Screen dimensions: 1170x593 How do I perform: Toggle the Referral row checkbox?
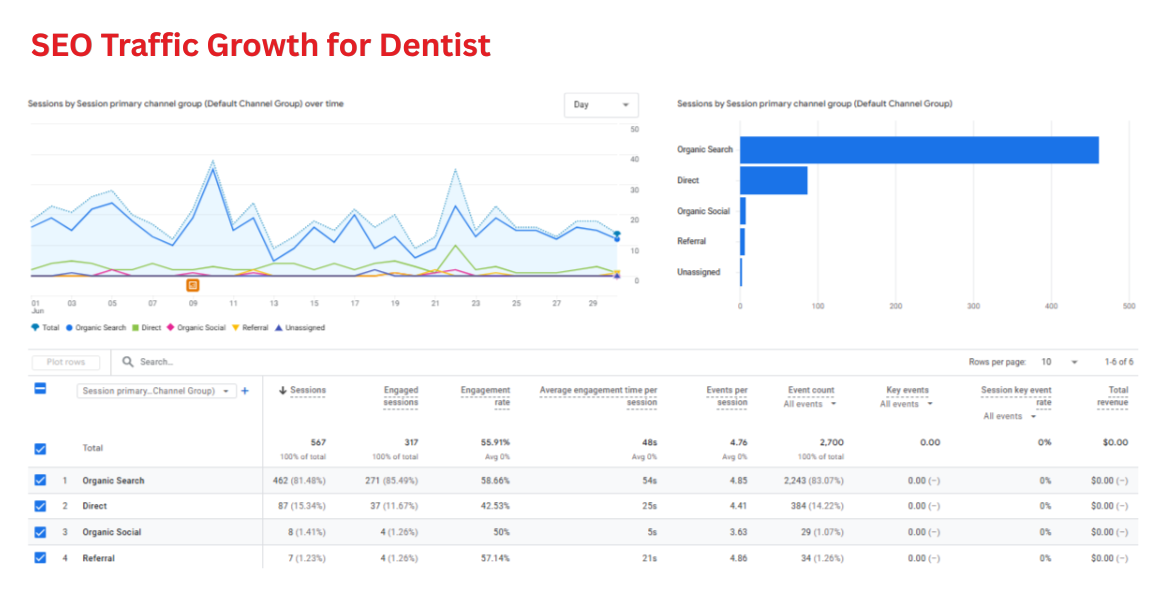coord(40,558)
